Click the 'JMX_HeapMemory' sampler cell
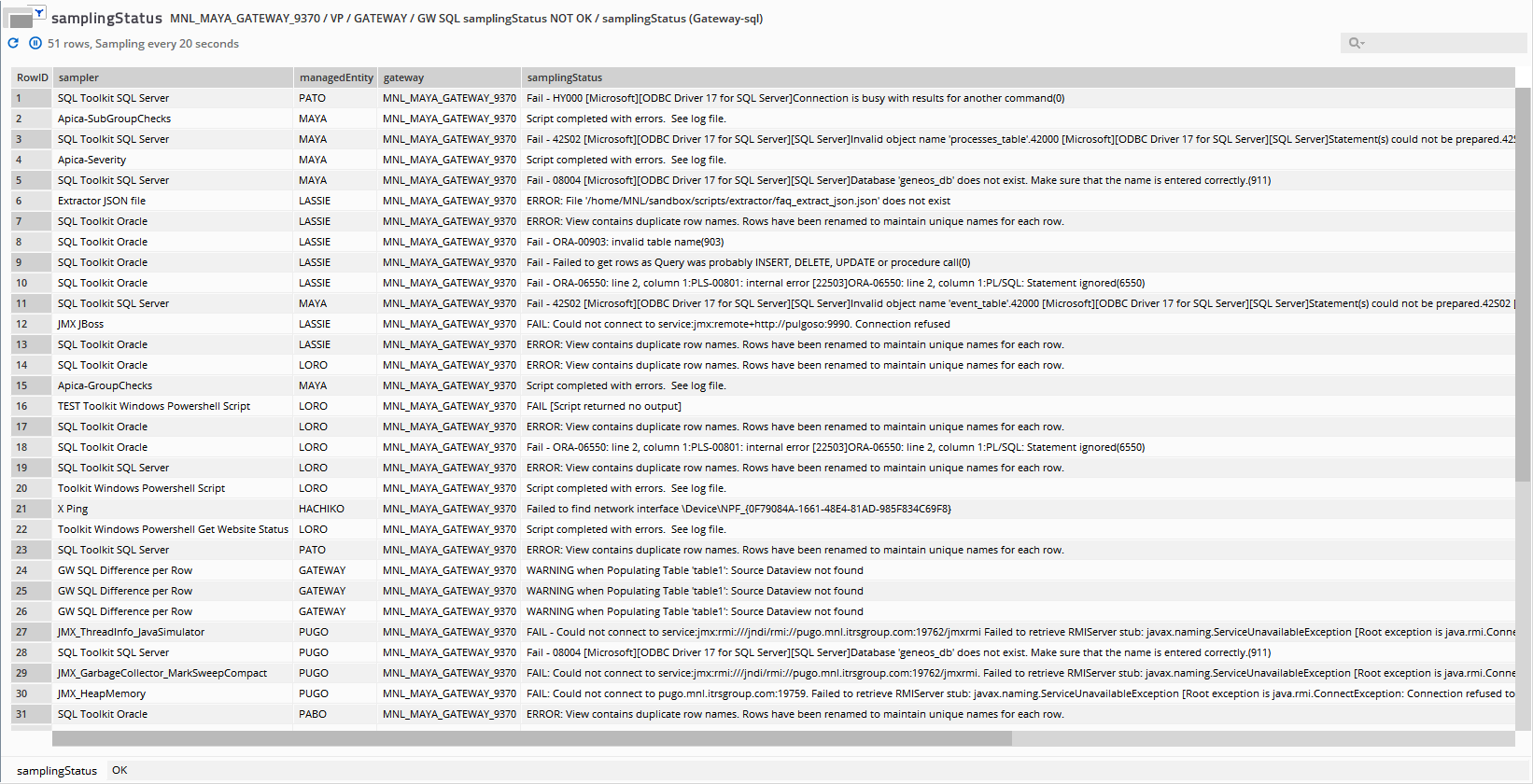The width and height of the screenshot is (1533, 784). (x=102, y=693)
